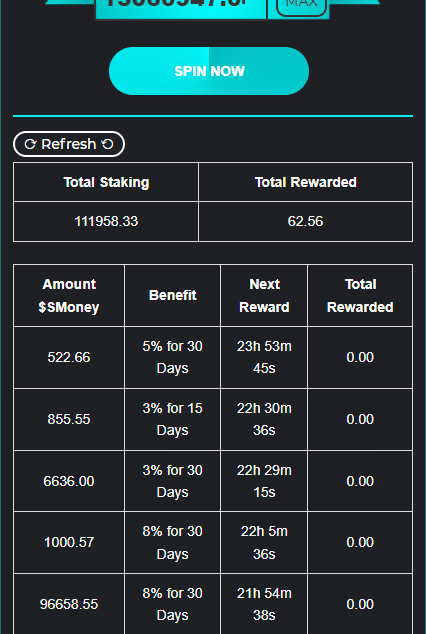Click the Refresh button
The width and height of the screenshot is (426, 634).
[x=69, y=144]
